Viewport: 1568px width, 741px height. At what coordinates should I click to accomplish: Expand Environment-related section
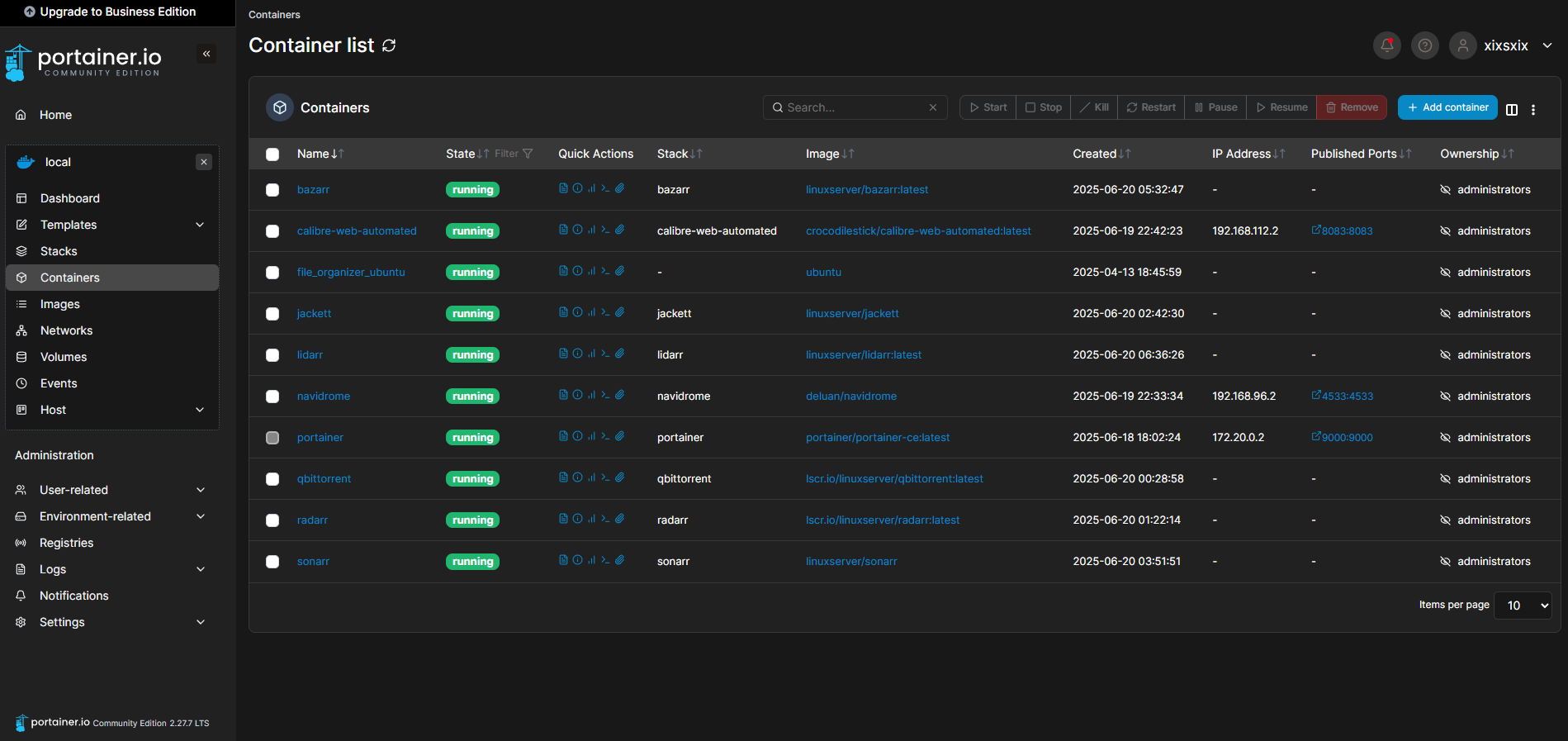click(112, 516)
